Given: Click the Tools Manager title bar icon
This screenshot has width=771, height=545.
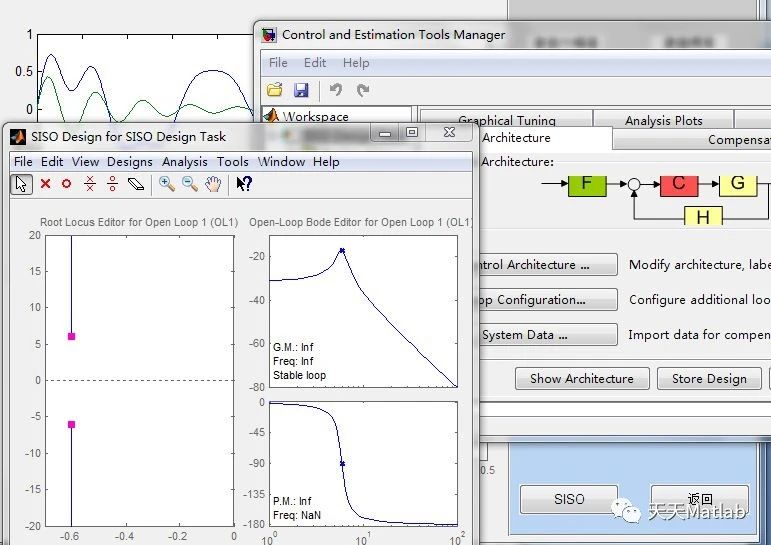Looking at the screenshot, I should pyautogui.click(x=269, y=35).
